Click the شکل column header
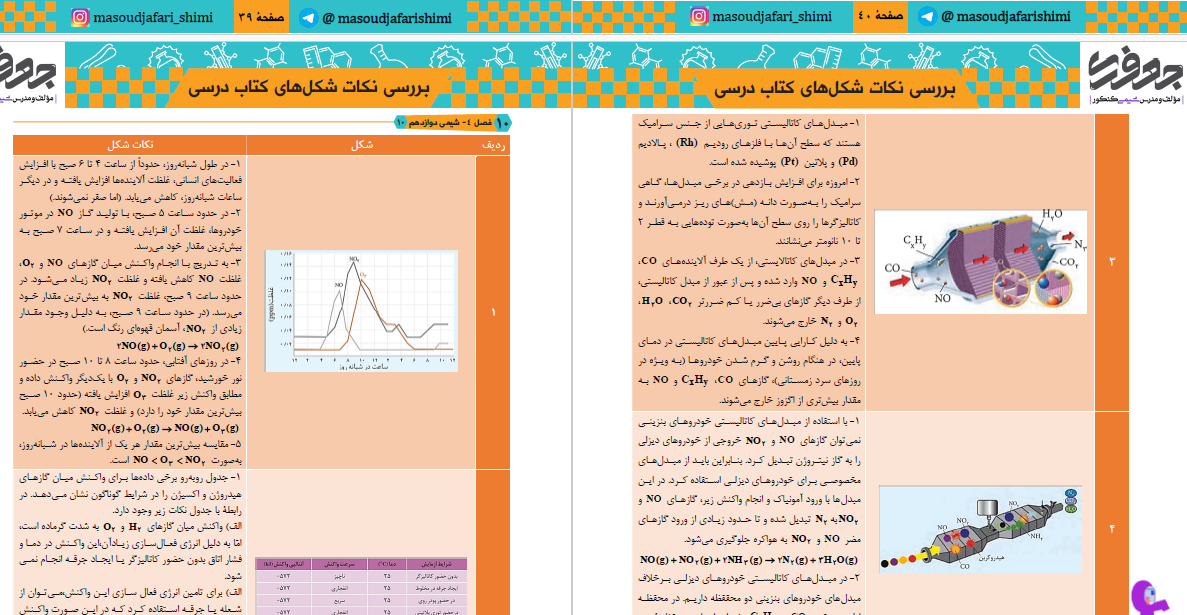This screenshot has width=1187, height=615. (x=362, y=145)
